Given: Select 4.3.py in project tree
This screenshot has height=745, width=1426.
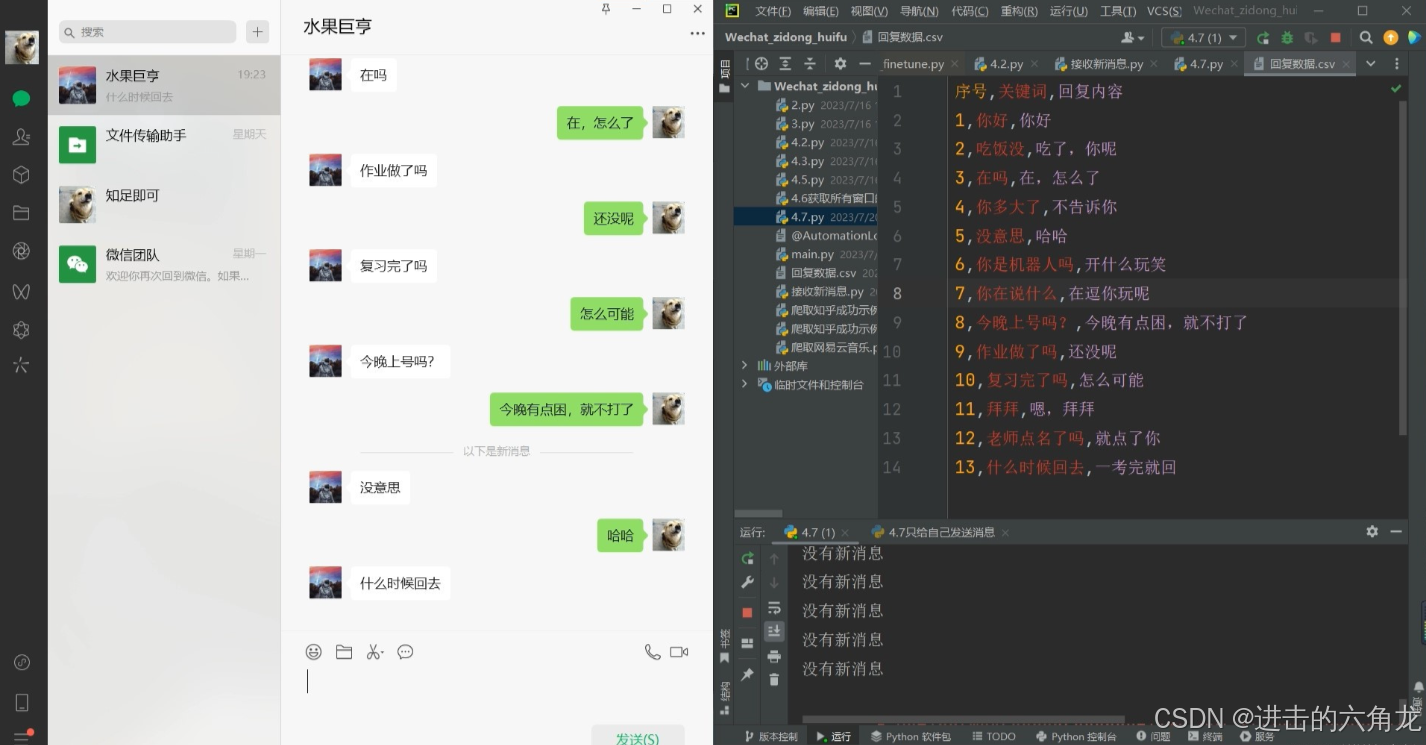Looking at the screenshot, I should (807, 161).
